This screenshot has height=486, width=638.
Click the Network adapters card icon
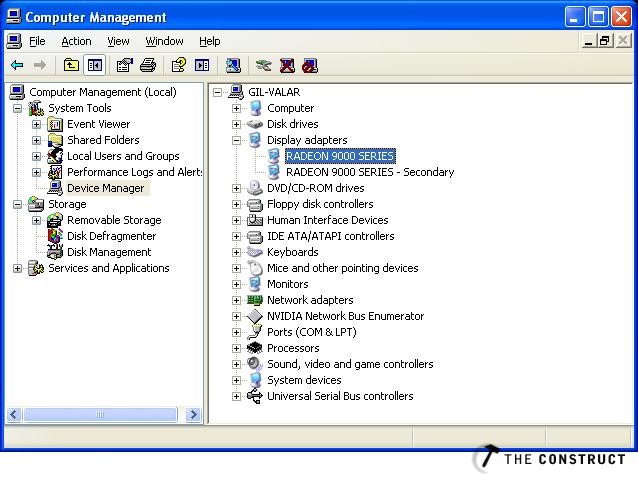pyautogui.click(x=255, y=300)
